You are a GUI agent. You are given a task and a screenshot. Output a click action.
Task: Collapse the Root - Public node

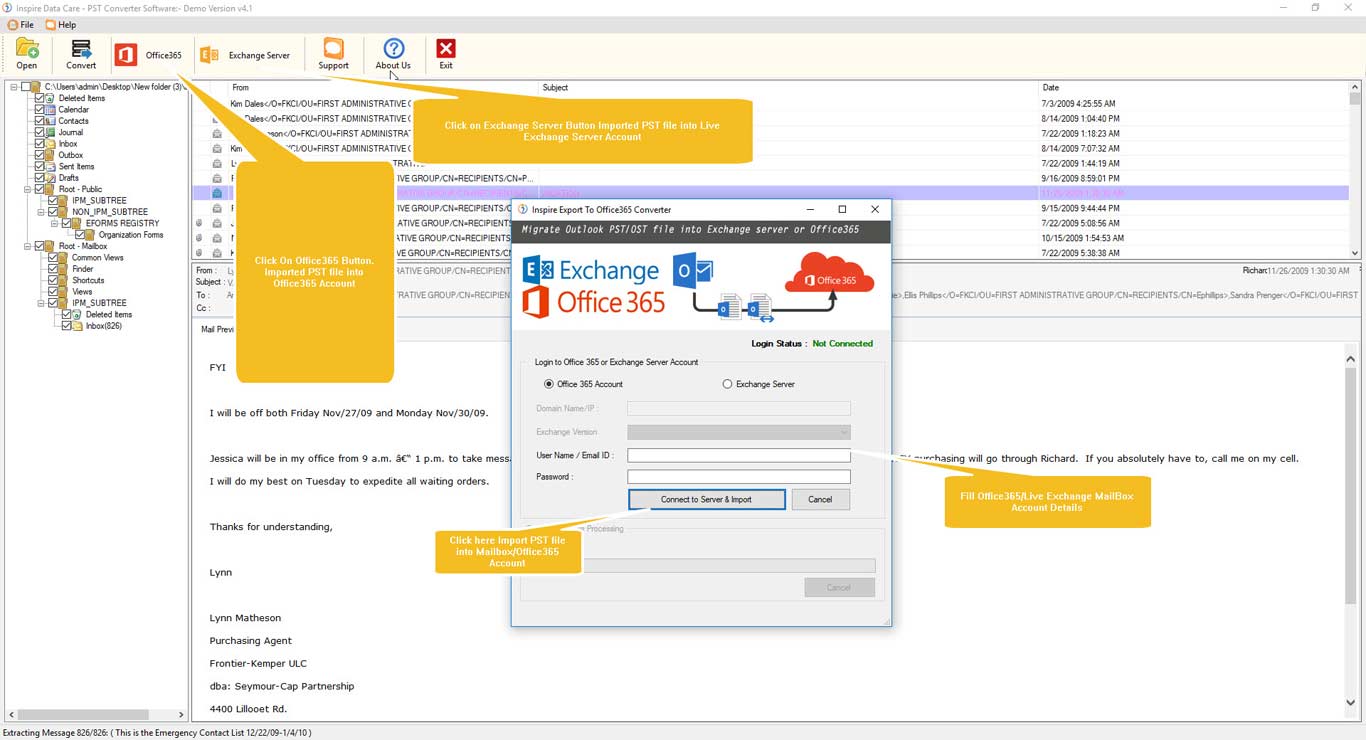pos(28,189)
